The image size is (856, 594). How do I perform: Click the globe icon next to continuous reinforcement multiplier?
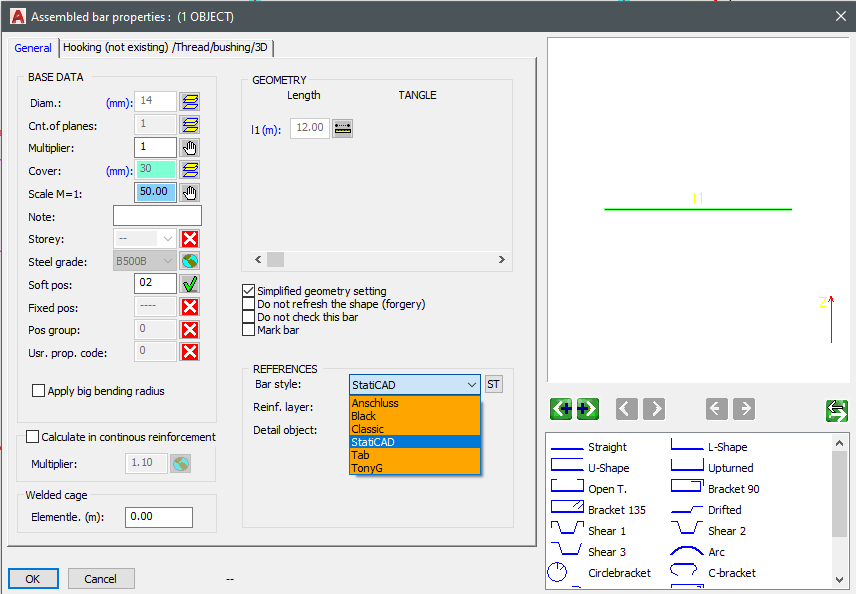(x=181, y=464)
